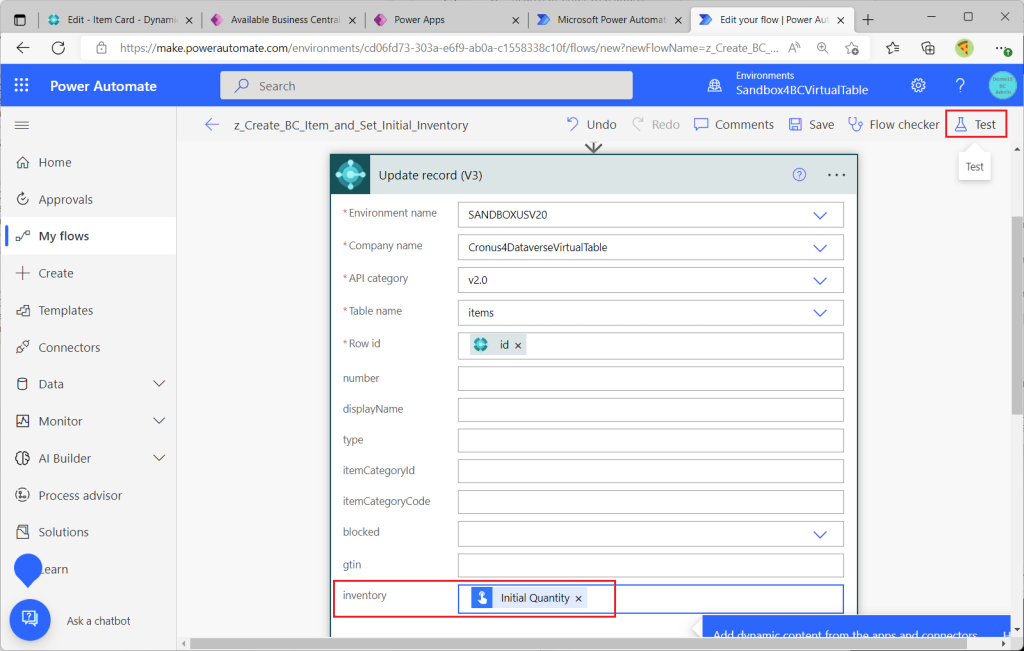Open browser Collections icon

click(x=927, y=48)
